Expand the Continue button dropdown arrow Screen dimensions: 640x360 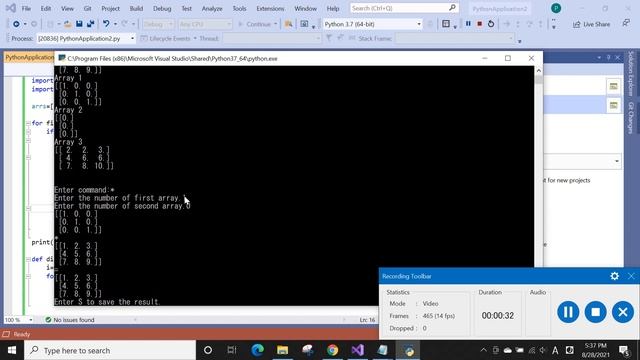point(276,24)
